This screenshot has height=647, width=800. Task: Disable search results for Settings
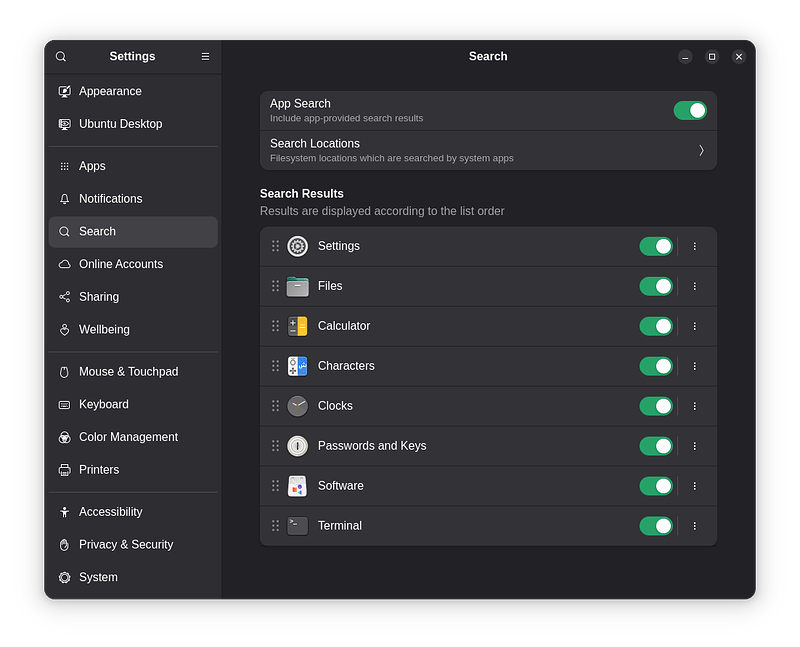pos(656,246)
